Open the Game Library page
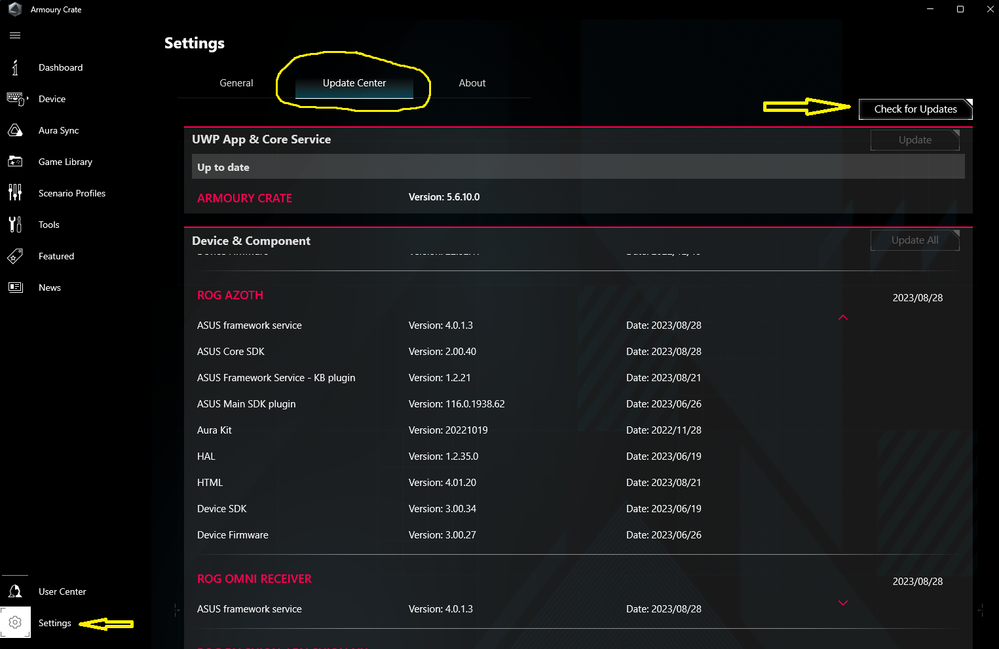The width and height of the screenshot is (999, 649). [x=65, y=162]
